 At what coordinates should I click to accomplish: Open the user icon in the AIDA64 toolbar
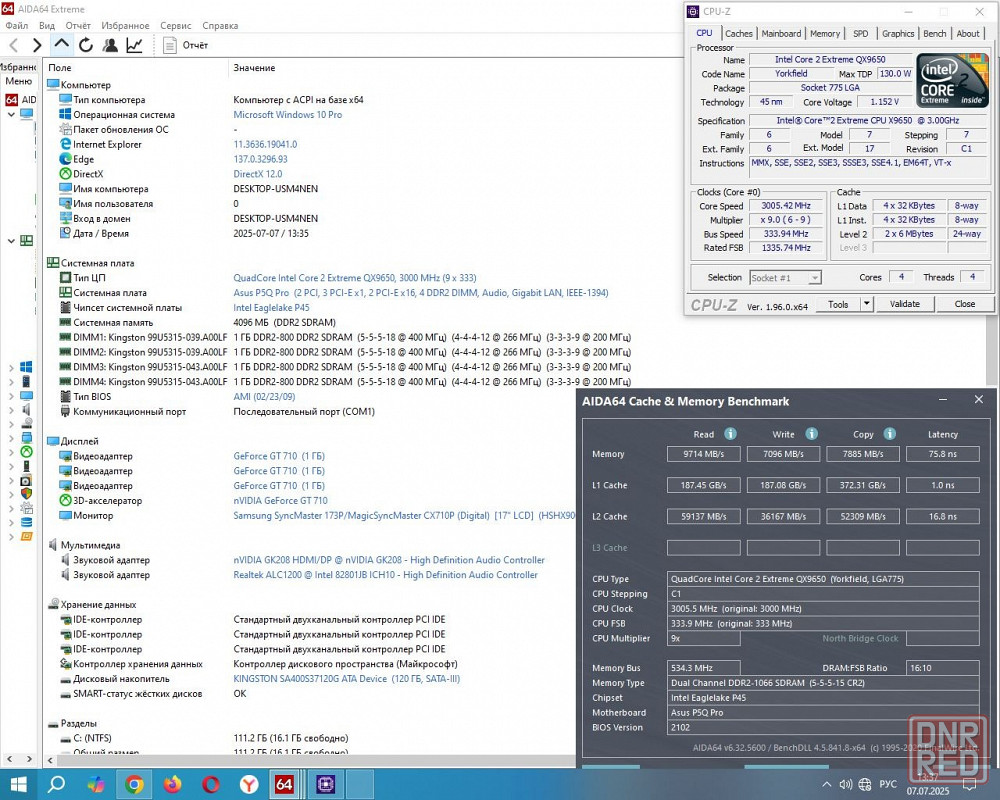click(110, 45)
